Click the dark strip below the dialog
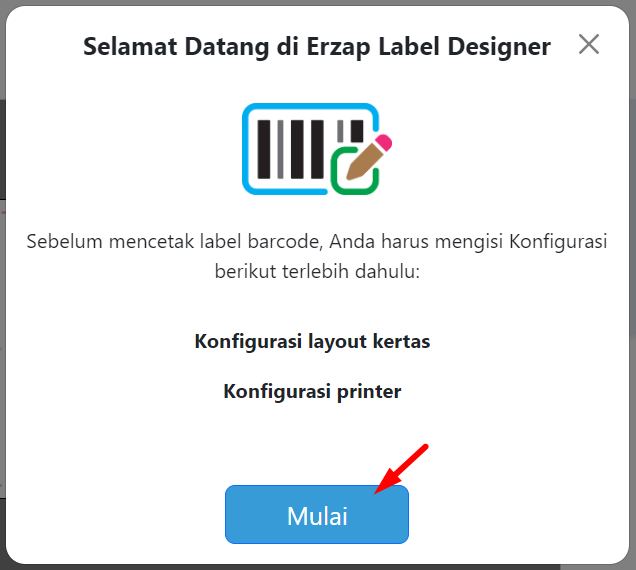The width and height of the screenshot is (636, 570). pyautogui.click(x=318, y=567)
